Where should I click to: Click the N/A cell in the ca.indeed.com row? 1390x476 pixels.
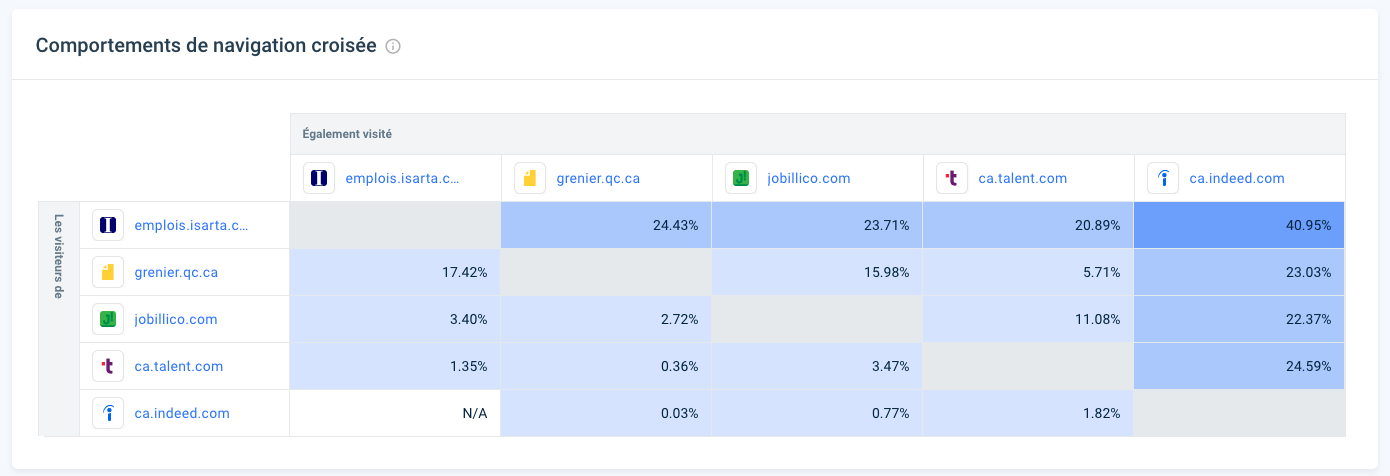[x=395, y=413]
